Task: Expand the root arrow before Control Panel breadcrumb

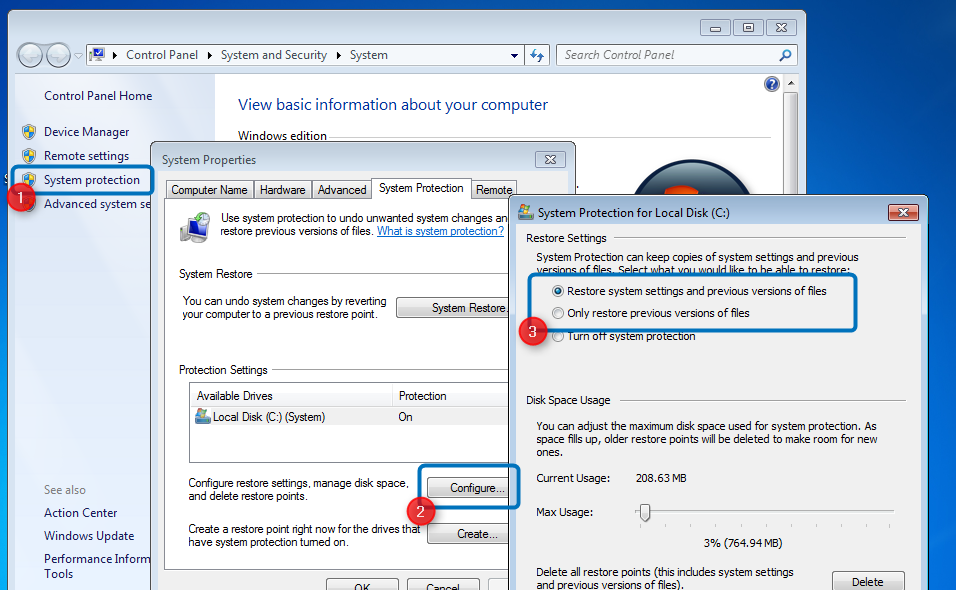Action: pos(115,55)
